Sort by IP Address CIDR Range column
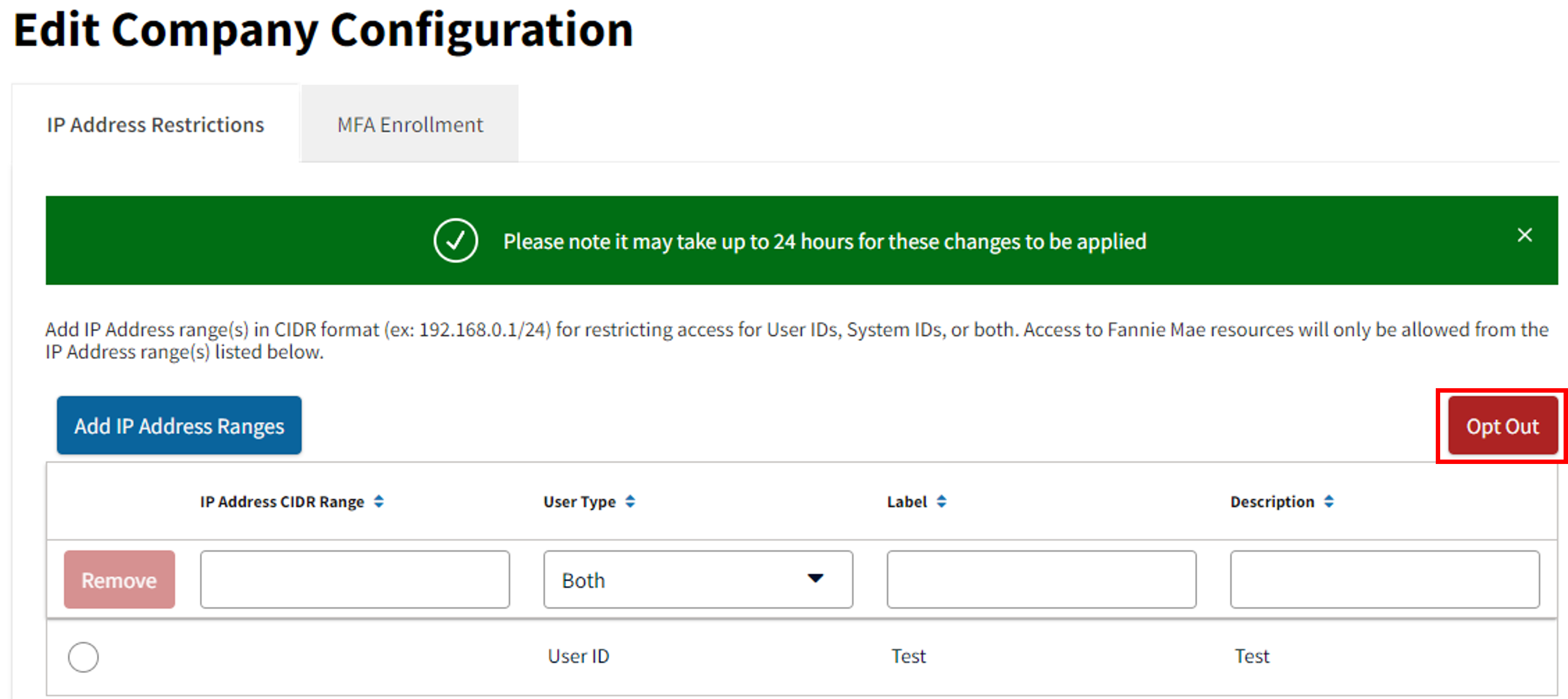 tap(378, 501)
